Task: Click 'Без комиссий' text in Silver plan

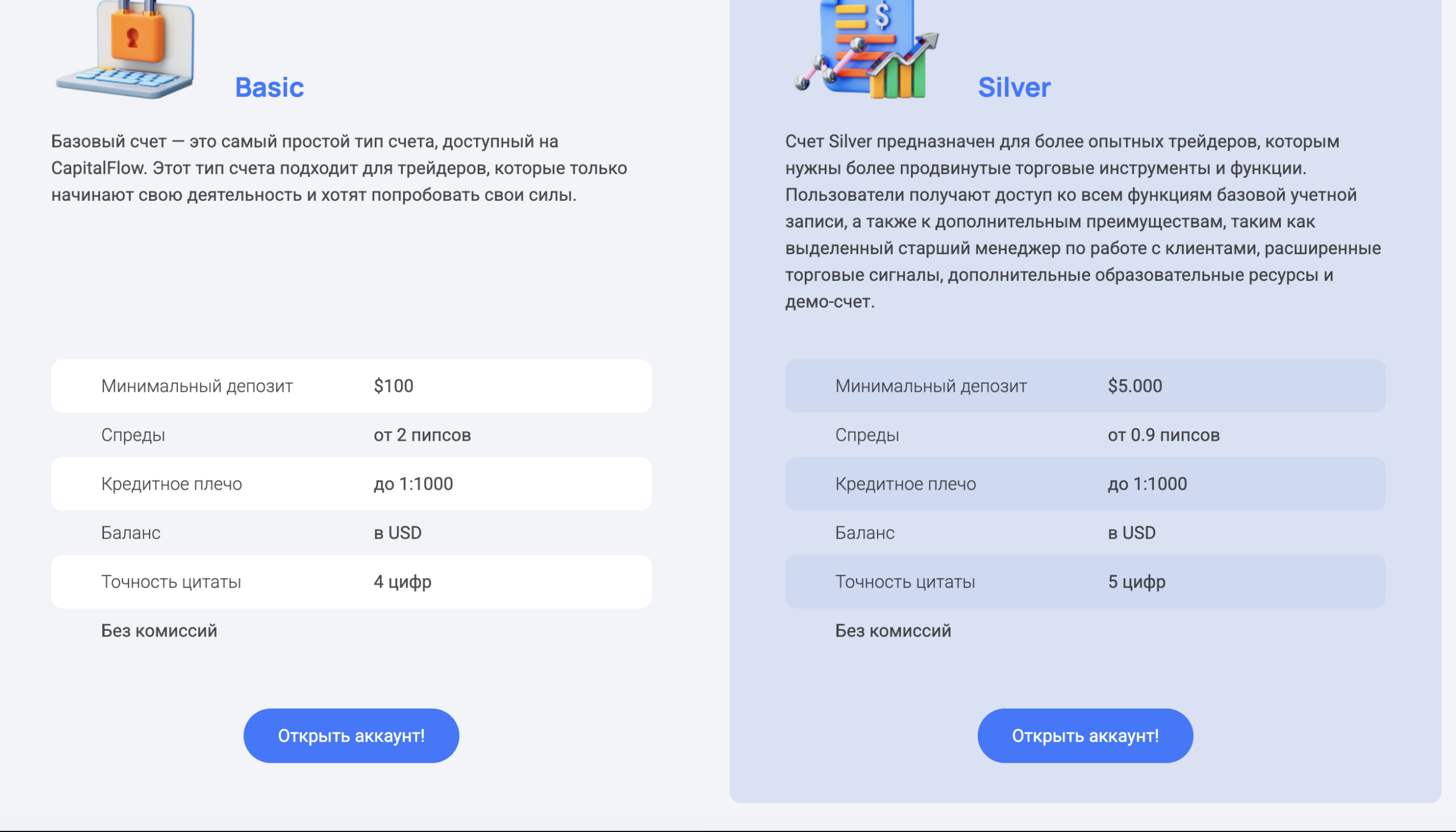Action: (892, 631)
